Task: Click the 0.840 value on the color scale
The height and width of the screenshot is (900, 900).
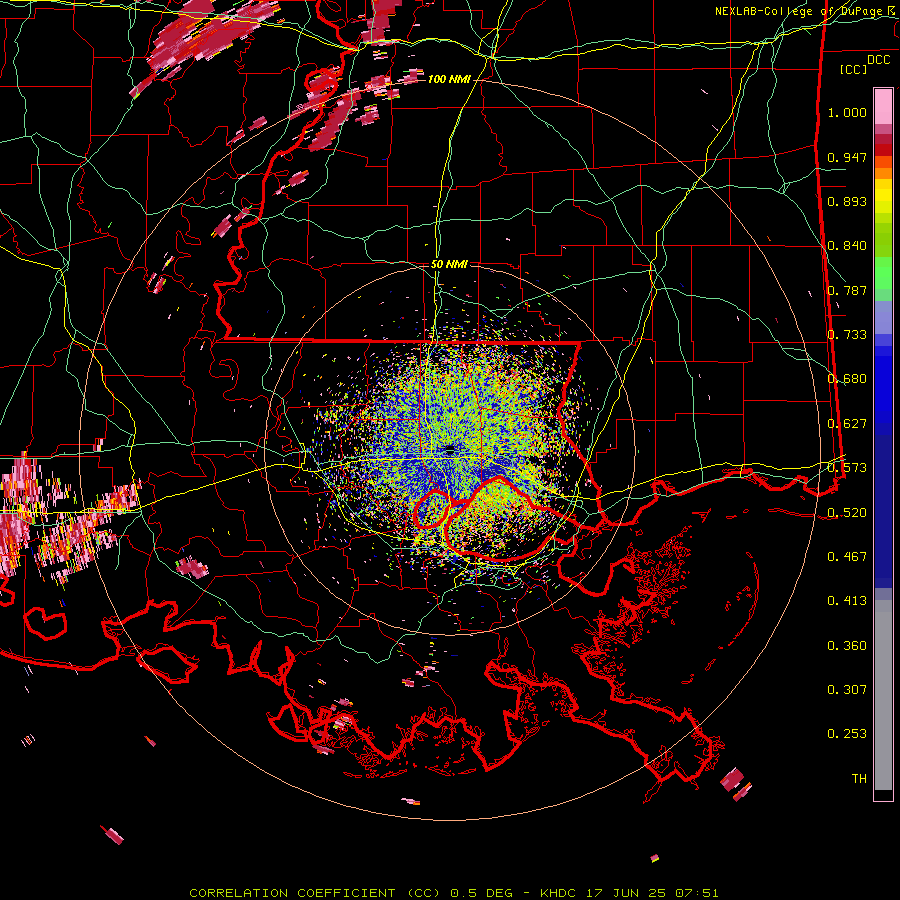Action: (847, 246)
